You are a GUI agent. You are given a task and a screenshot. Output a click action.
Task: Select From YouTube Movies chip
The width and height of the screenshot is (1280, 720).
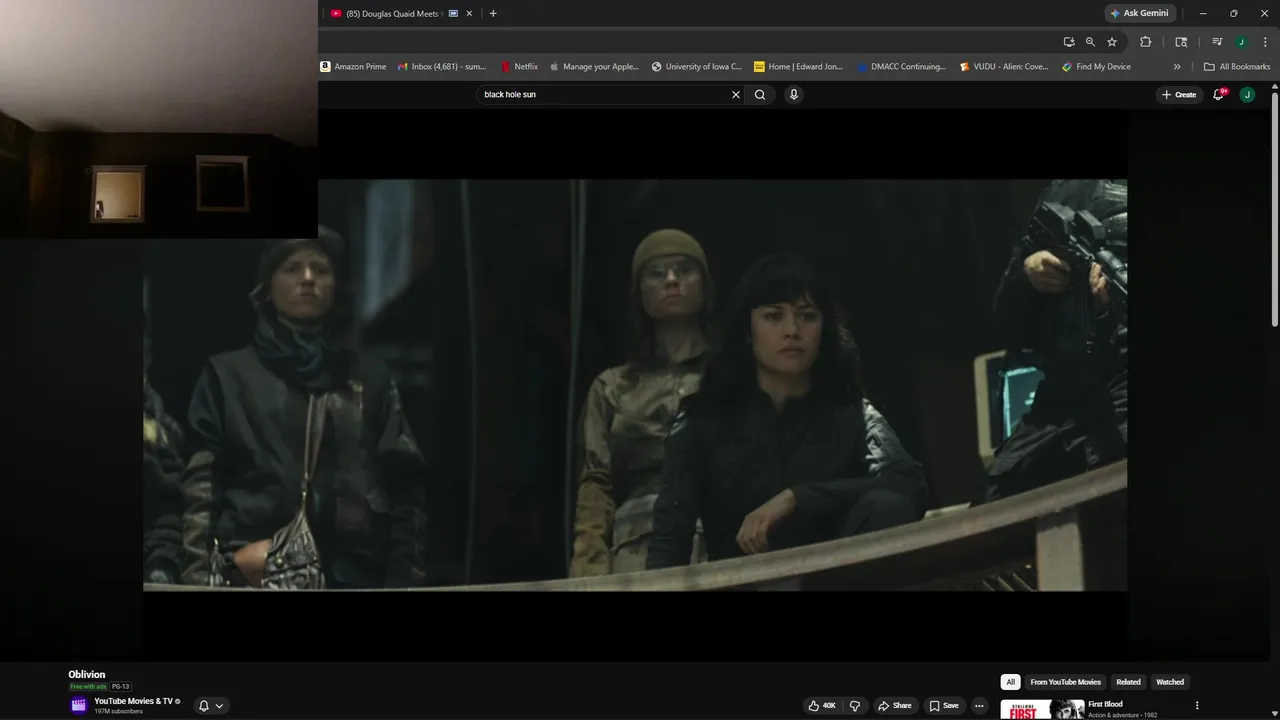(x=1065, y=682)
